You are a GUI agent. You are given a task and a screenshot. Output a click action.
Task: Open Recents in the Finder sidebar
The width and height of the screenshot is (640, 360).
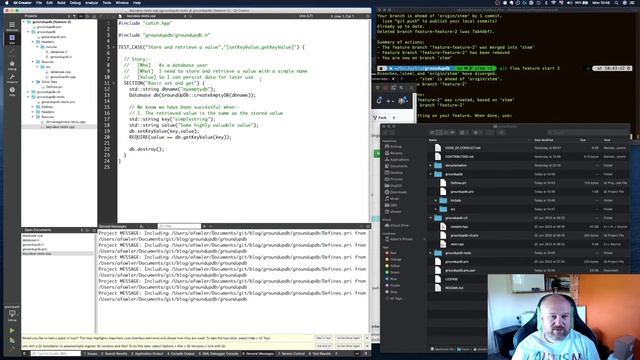click(396, 153)
